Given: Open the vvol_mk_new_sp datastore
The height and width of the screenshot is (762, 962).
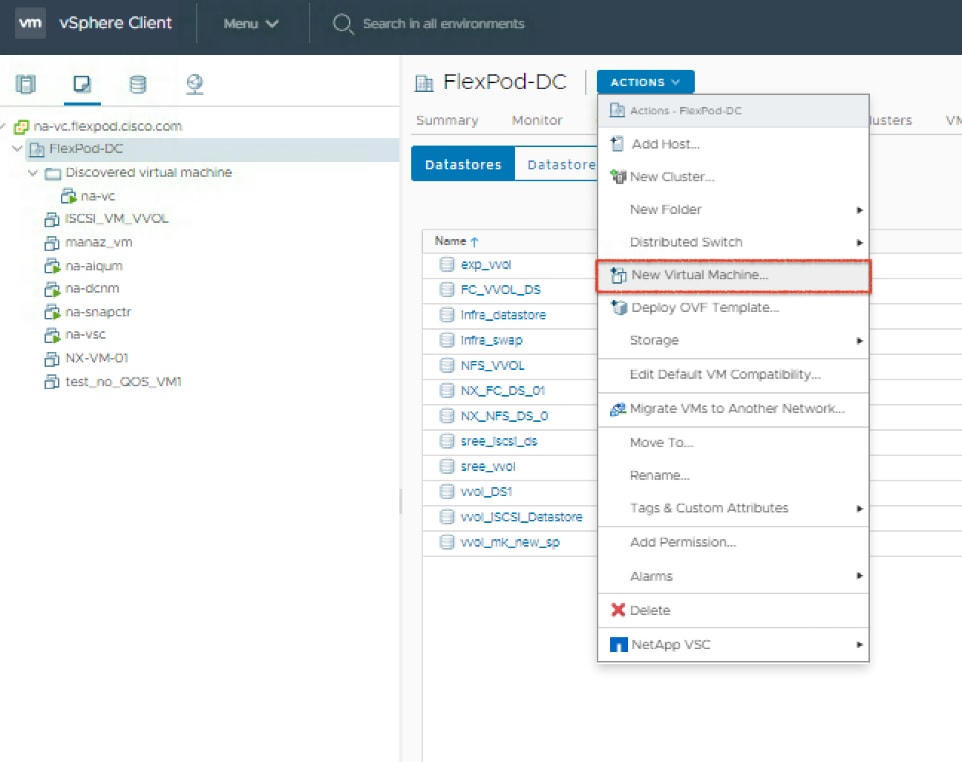Looking at the screenshot, I should [510, 542].
